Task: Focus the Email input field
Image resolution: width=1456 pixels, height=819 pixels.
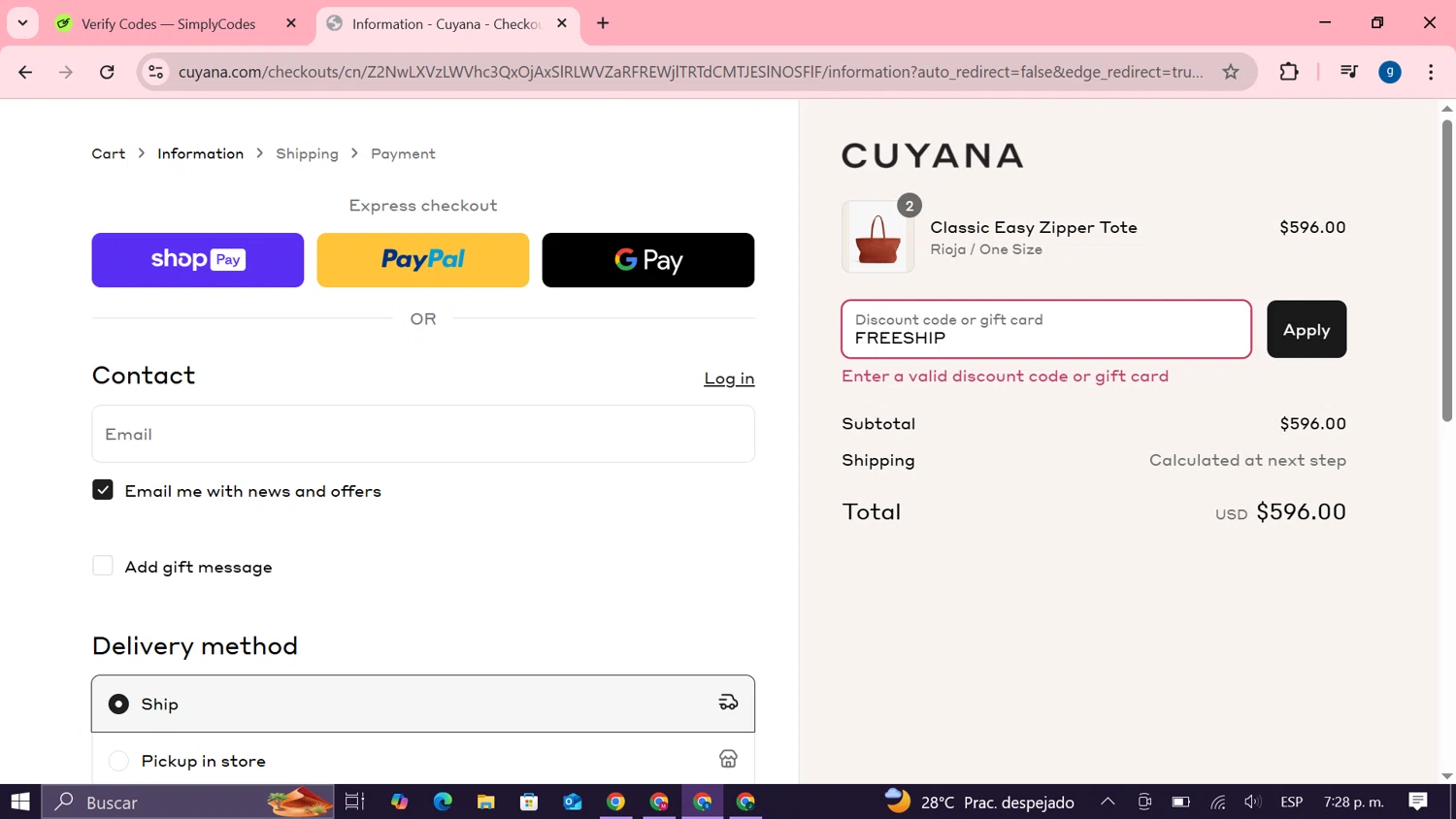Action: pos(423,434)
